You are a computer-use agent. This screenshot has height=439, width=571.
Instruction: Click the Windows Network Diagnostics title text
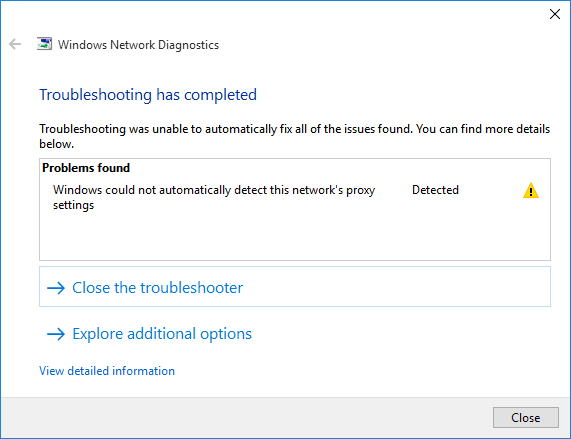pos(138,45)
